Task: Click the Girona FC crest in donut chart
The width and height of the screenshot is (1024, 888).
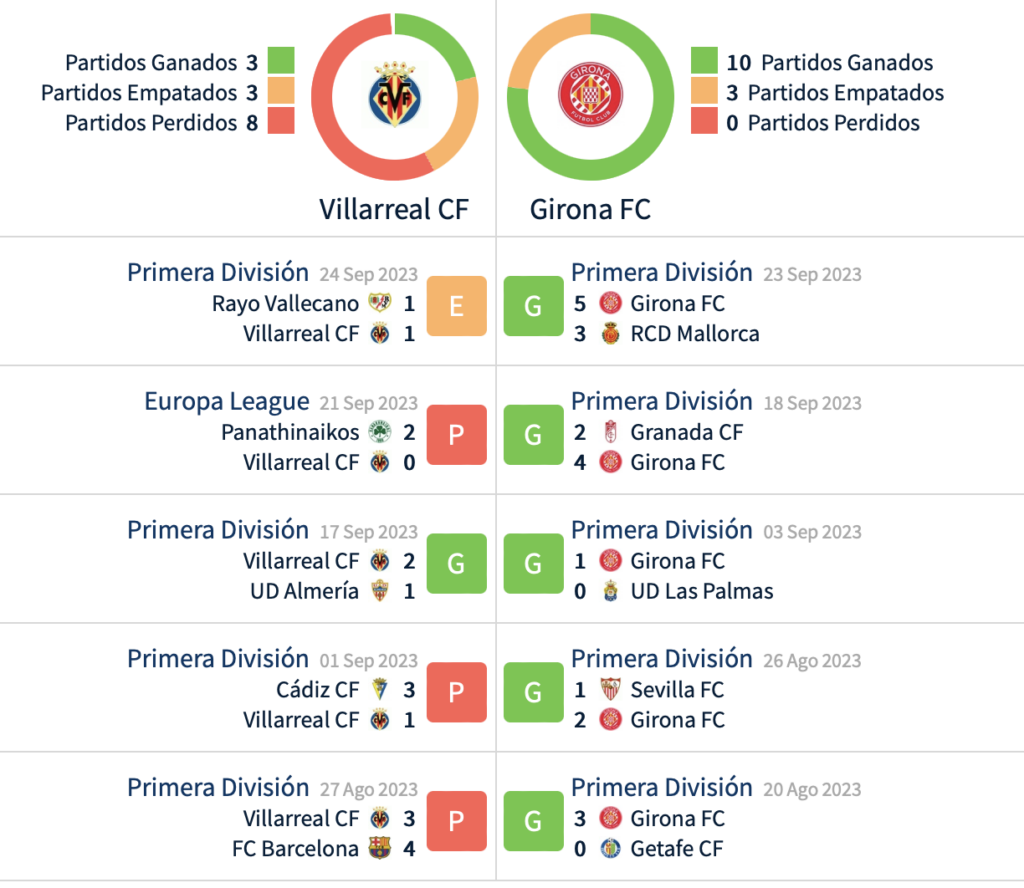Action: click(590, 98)
